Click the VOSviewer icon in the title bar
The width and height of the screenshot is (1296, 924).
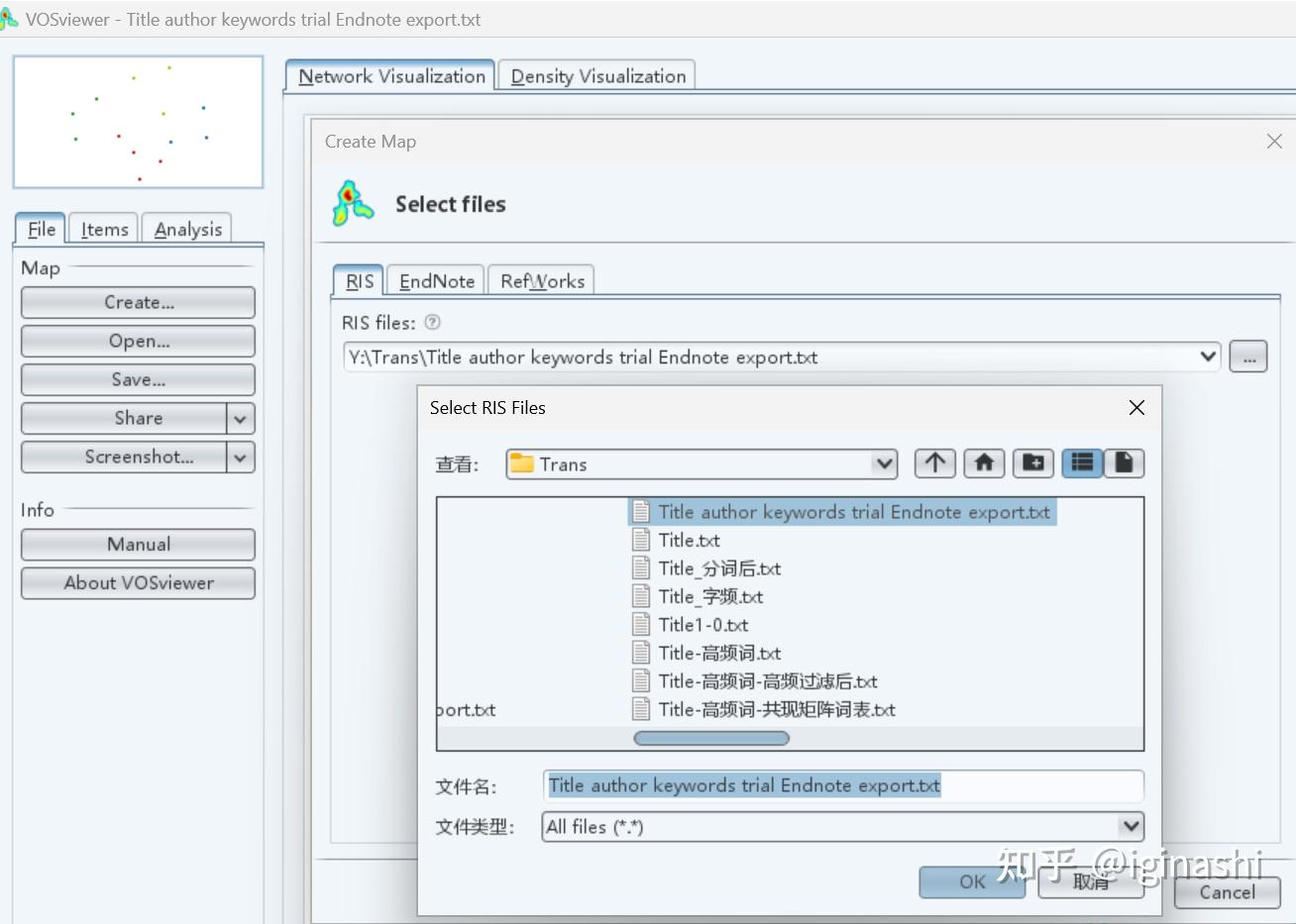coord(12,19)
